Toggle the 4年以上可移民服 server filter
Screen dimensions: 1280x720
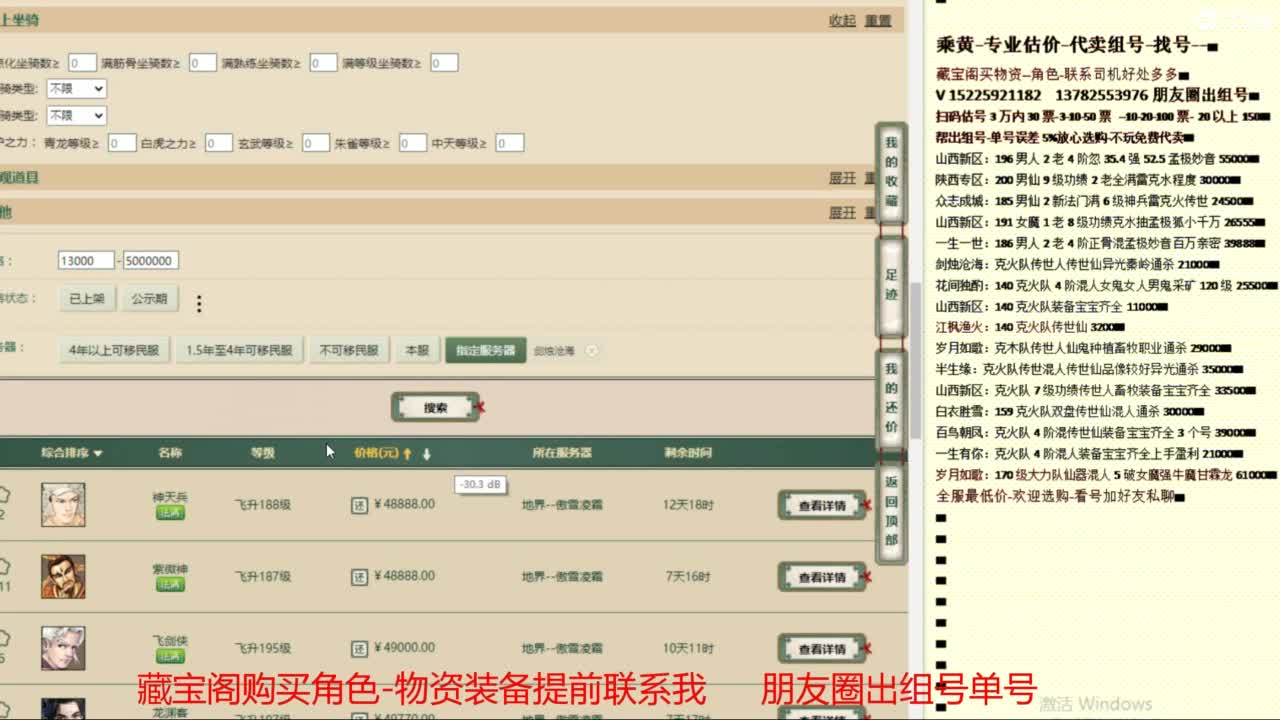click(x=114, y=350)
